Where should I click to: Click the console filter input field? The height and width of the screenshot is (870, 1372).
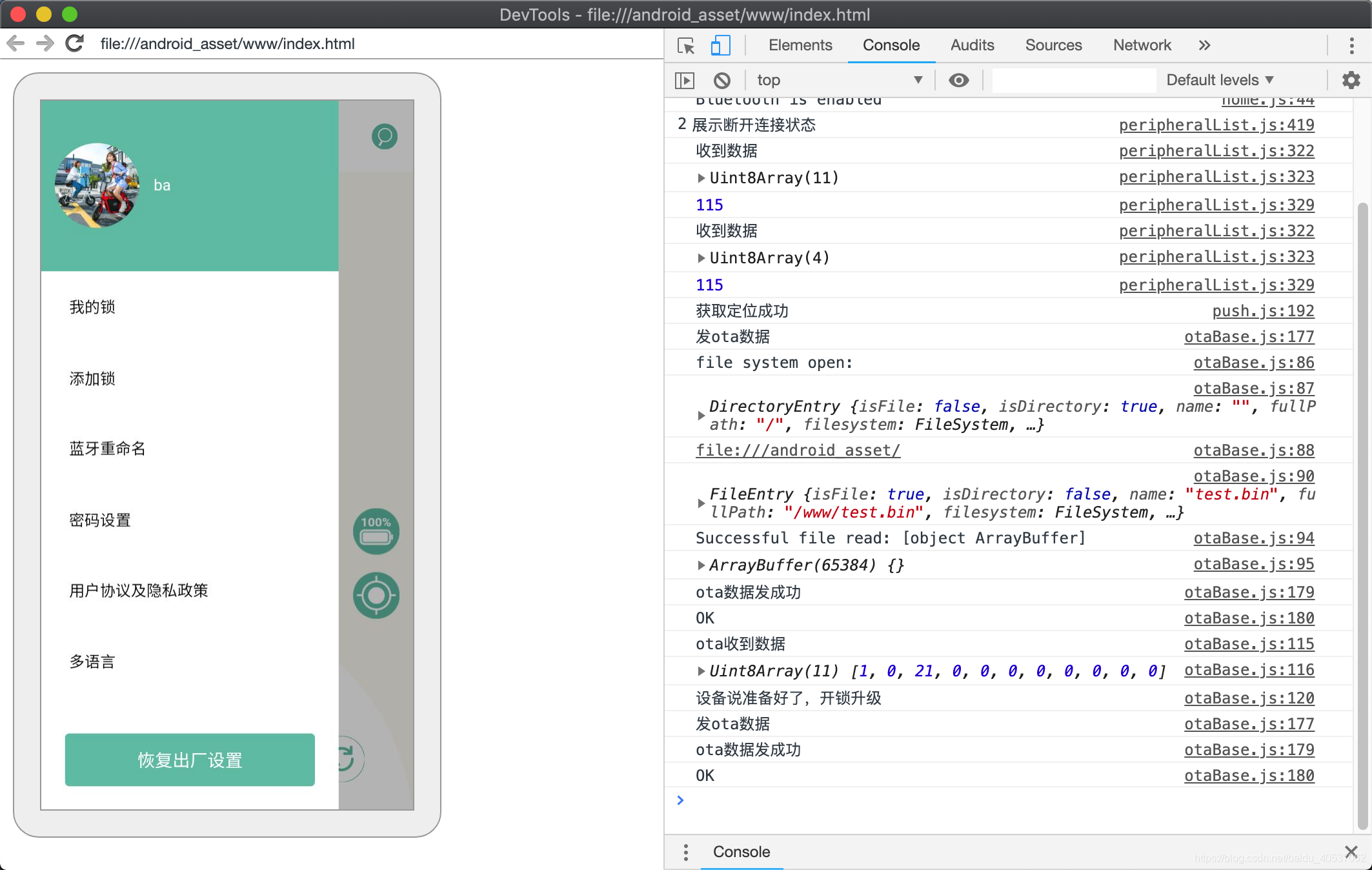point(1074,80)
